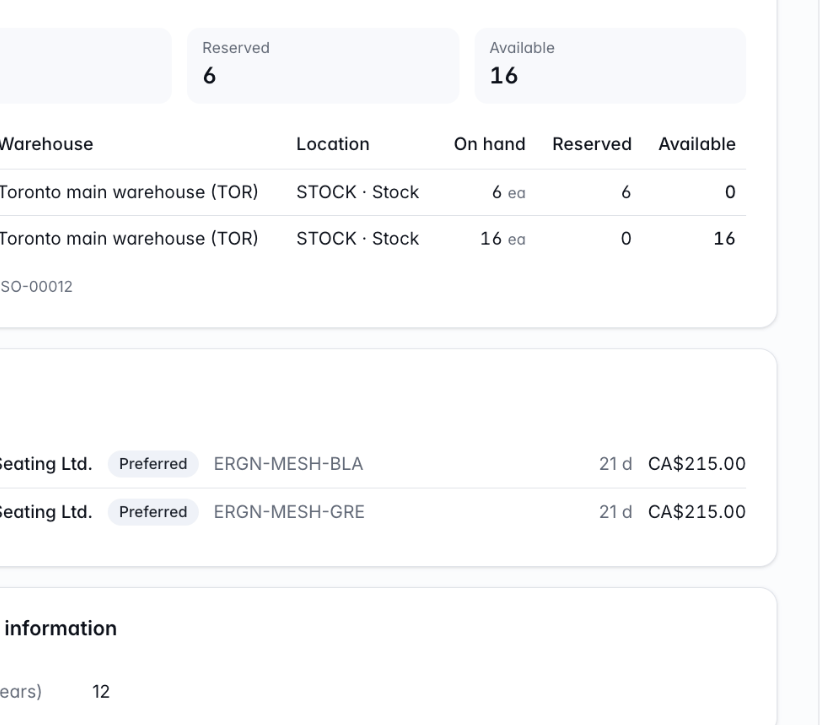Click the CA$215.00 price for ERGN-MESH-BLA
The height and width of the screenshot is (725, 820).
pos(697,464)
